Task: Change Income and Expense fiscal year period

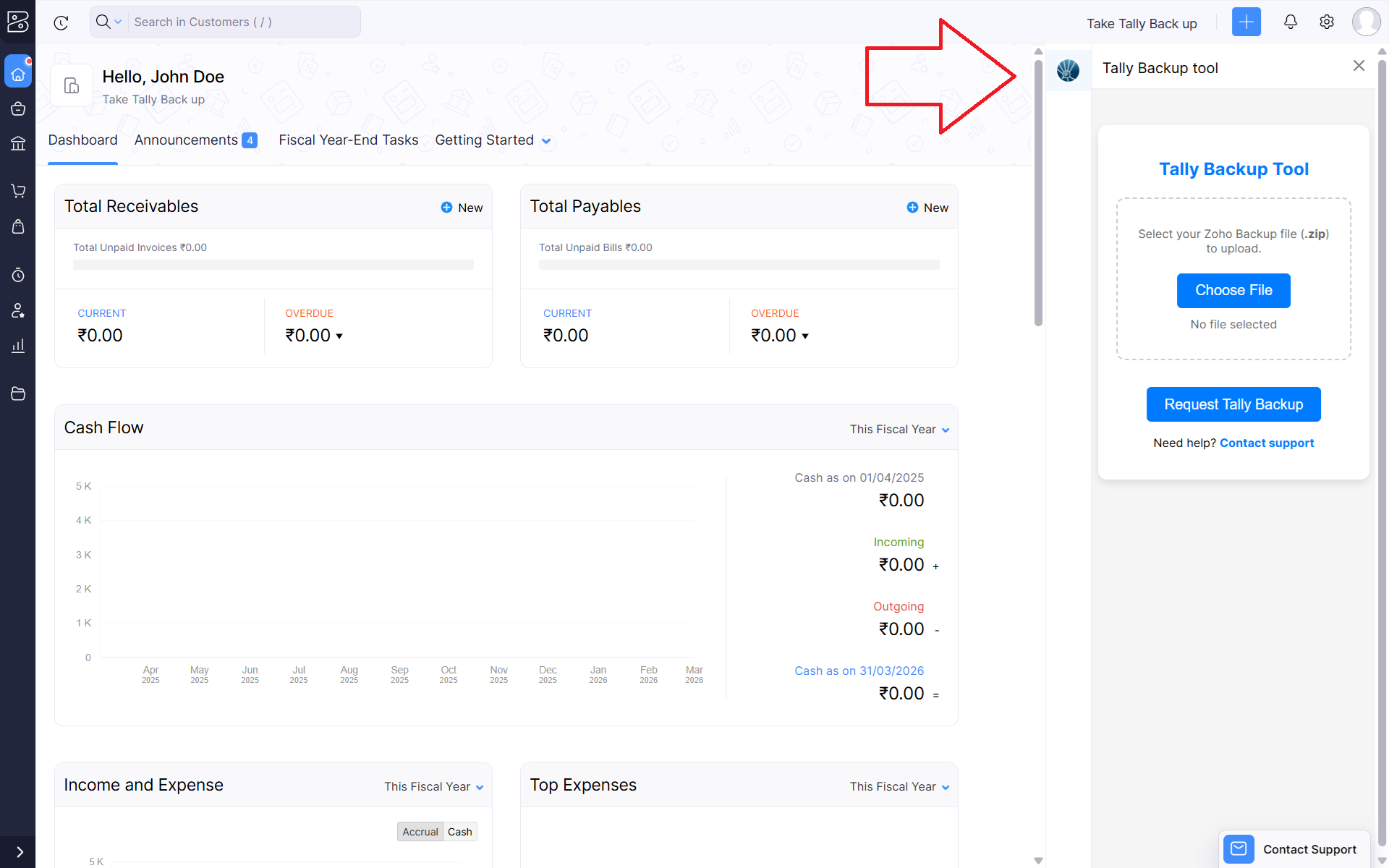Action: 433,786
